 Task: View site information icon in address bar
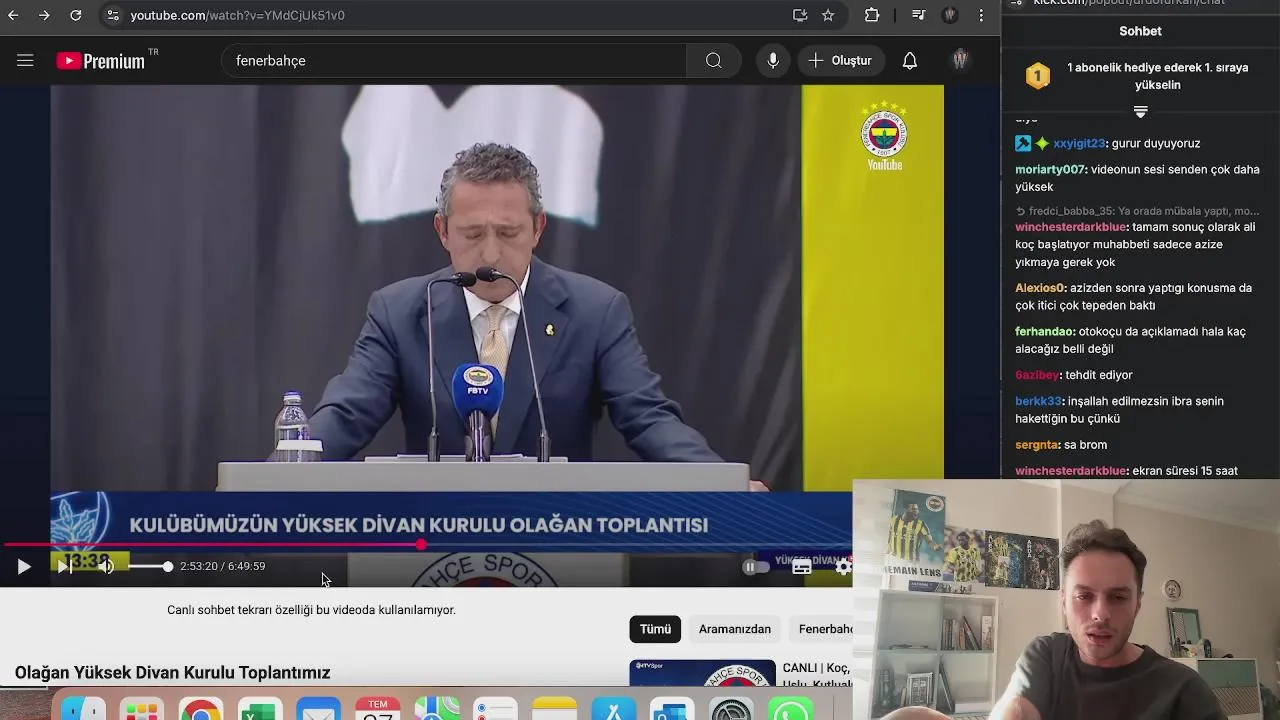(x=113, y=15)
